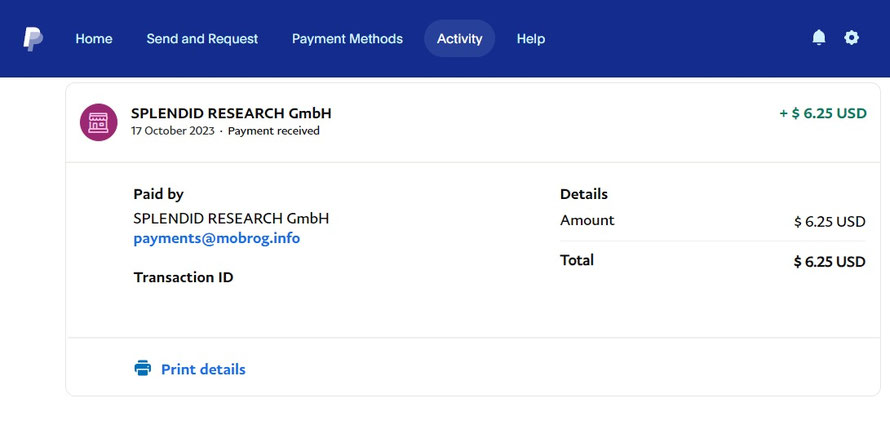
Task: Click the $ 6.25 USD value in Amount row
Action: click(x=830, y=221)
